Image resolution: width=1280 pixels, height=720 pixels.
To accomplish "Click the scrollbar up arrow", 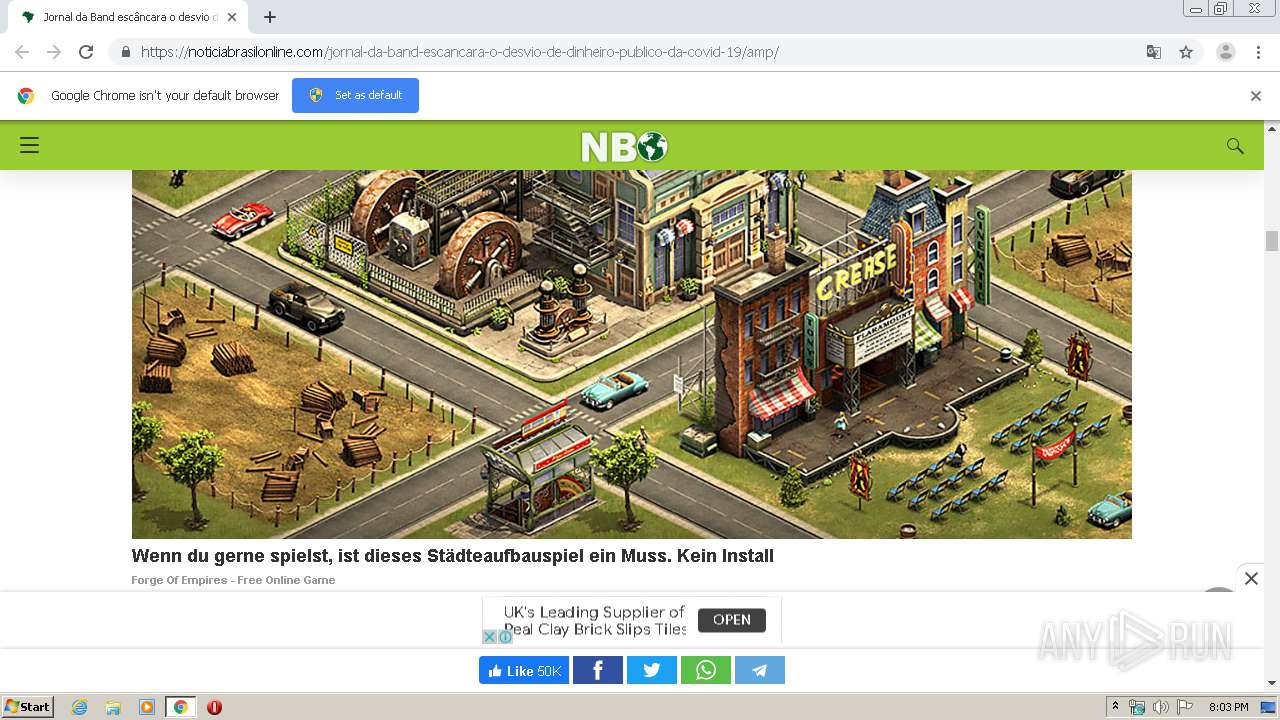I will (1272, 129).
